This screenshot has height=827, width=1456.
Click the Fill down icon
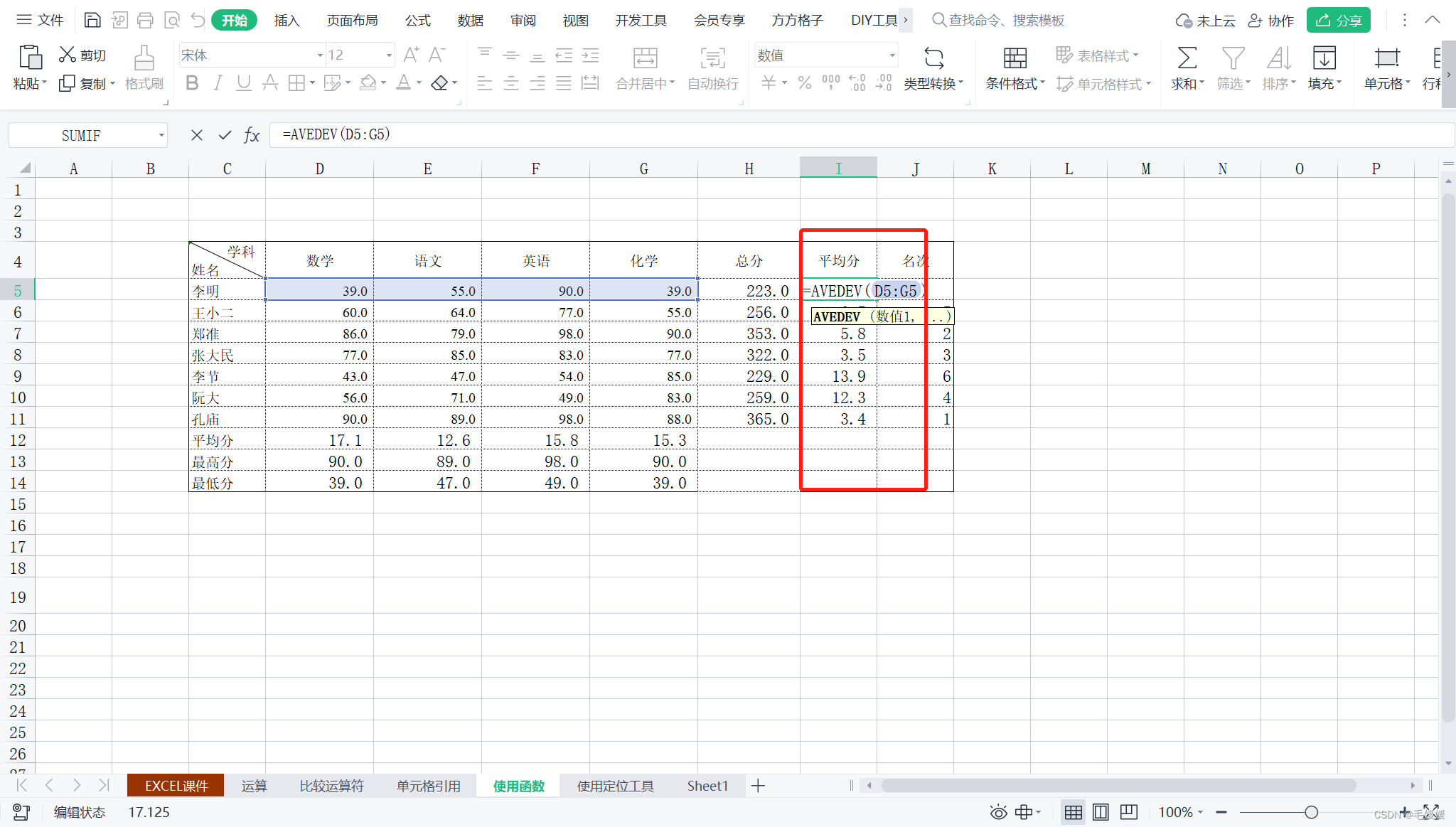1324,58
